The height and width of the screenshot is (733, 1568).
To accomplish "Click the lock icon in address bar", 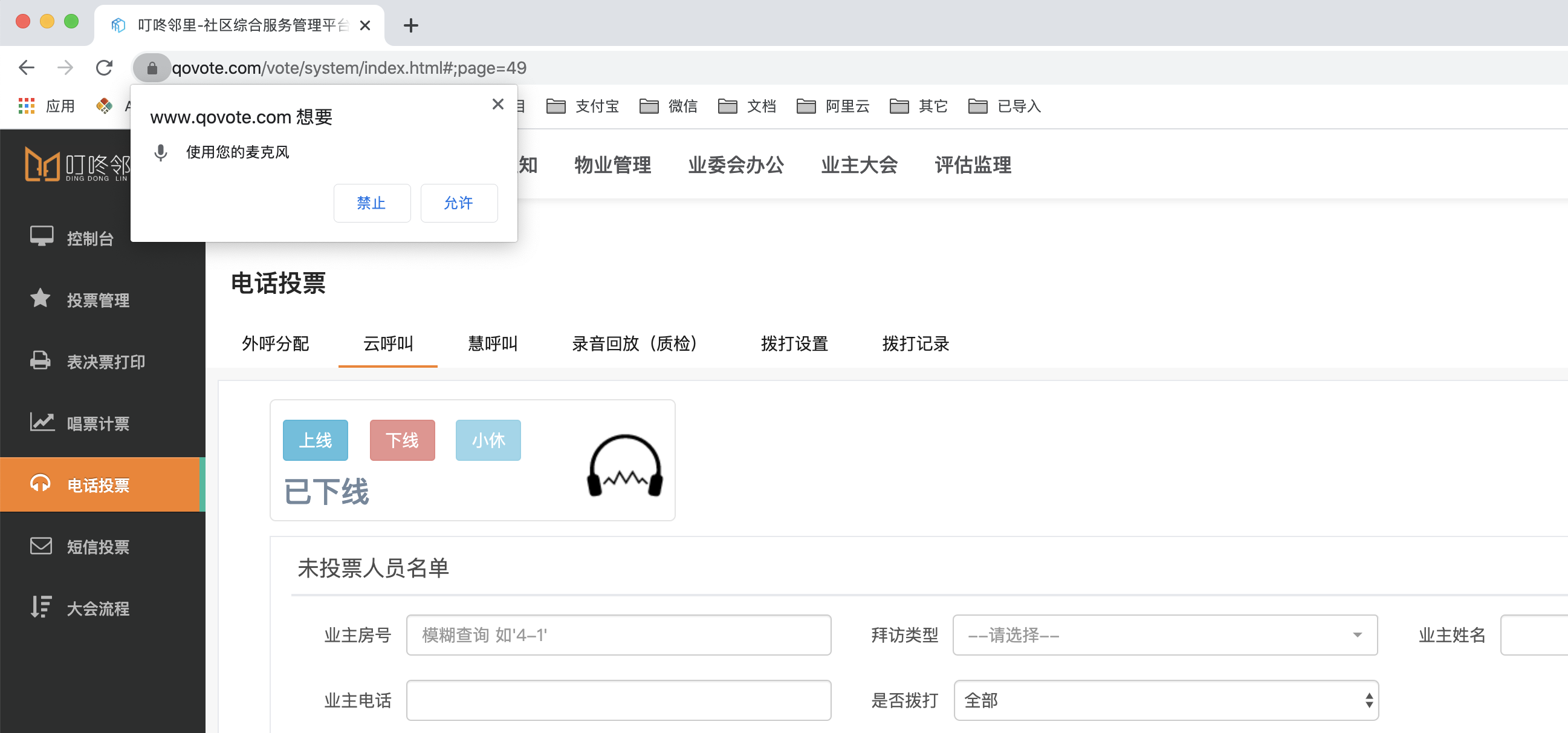I will (x=152, y=68).
